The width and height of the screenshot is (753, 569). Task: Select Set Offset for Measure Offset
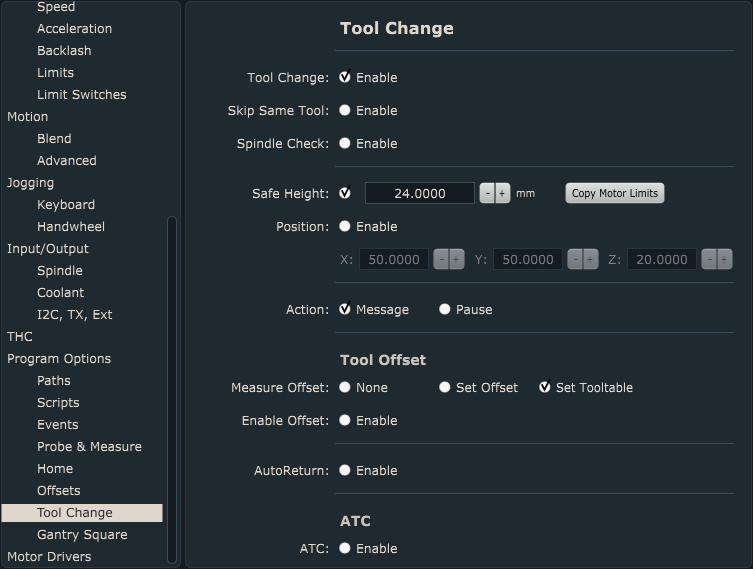(x=445, y=387)
